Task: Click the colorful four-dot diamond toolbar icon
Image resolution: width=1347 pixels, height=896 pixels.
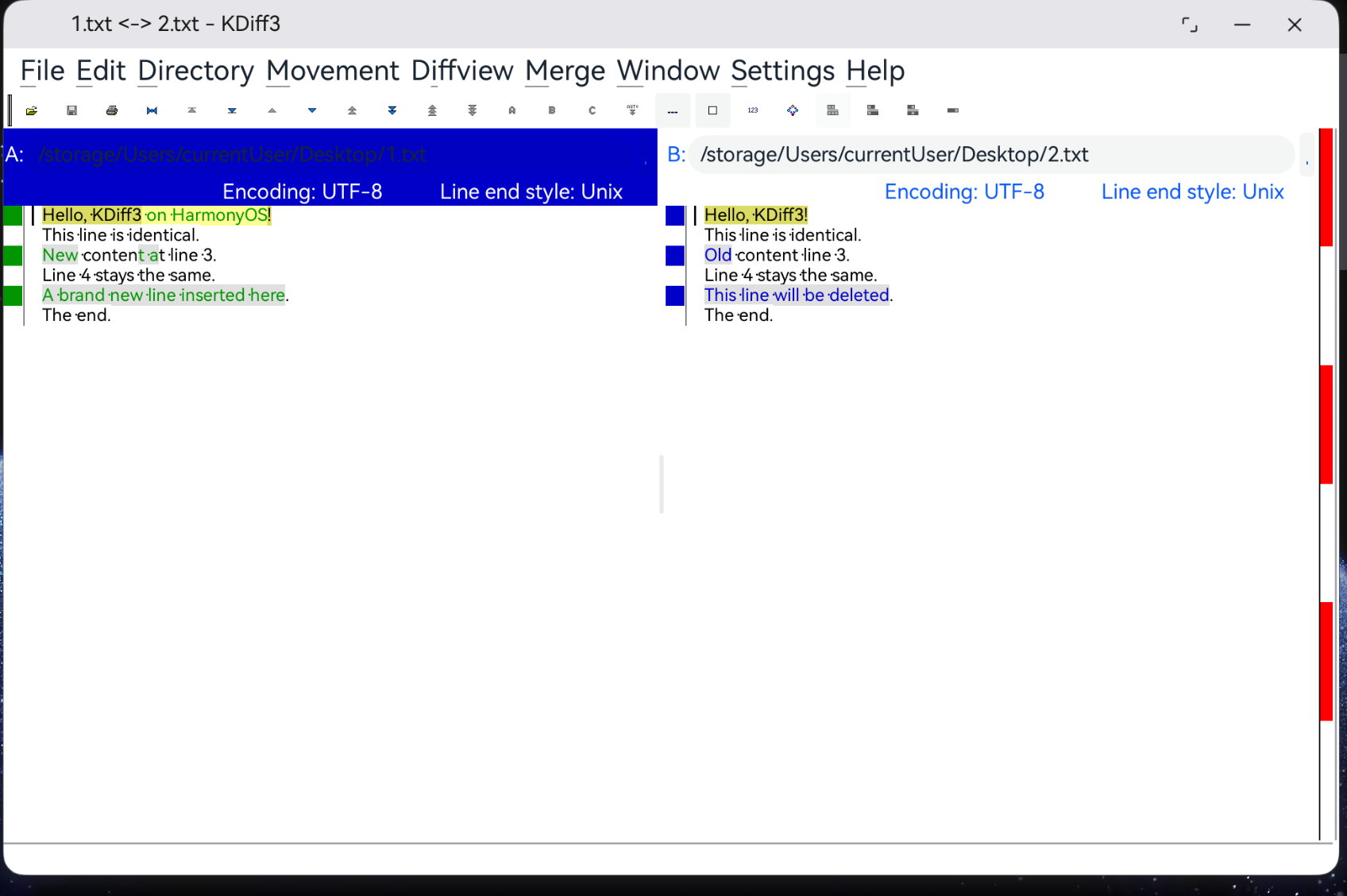Action: pyautogui.click(x=793, y=110)
